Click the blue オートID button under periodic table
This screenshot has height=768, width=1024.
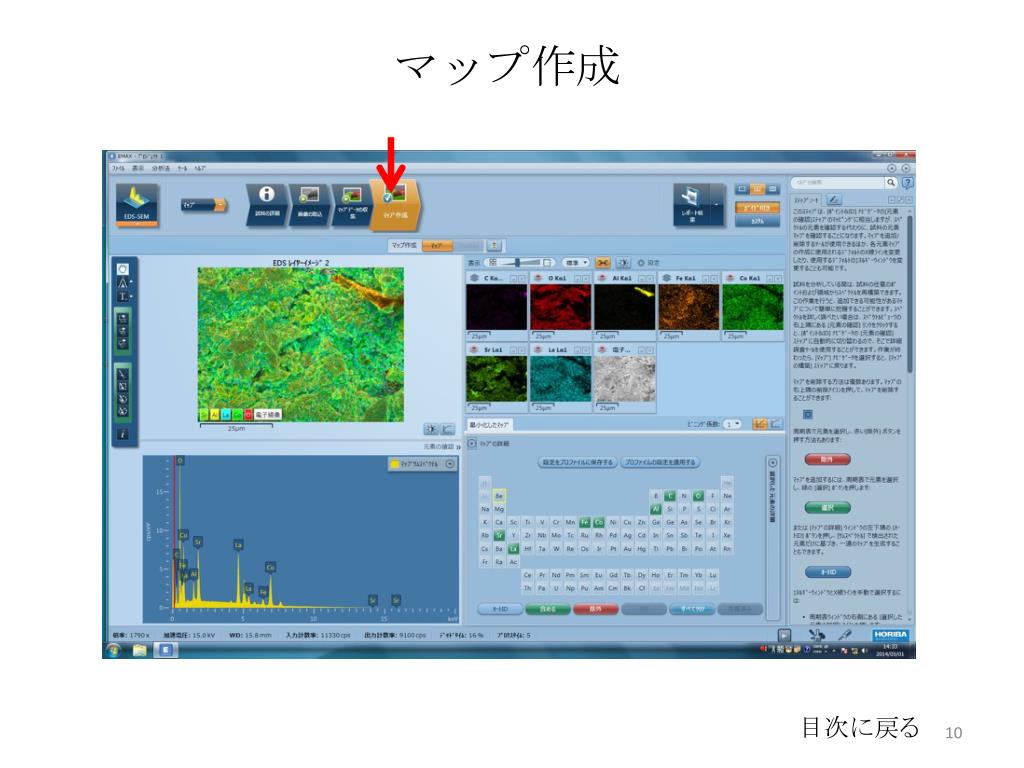(500, 609)
